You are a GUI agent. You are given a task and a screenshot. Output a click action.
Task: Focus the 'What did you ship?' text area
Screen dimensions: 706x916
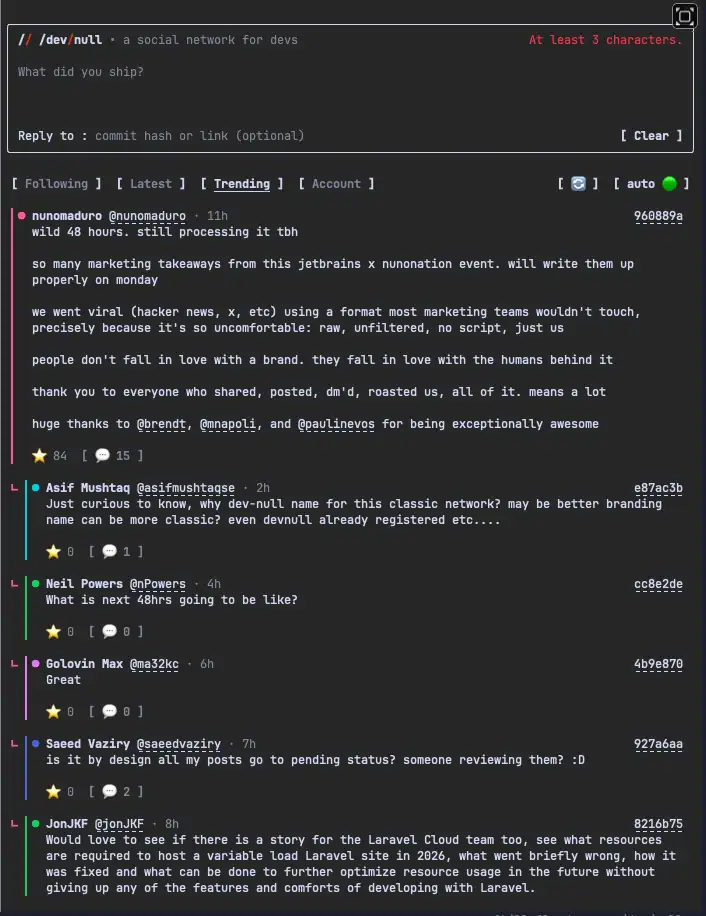click(350, 88)
